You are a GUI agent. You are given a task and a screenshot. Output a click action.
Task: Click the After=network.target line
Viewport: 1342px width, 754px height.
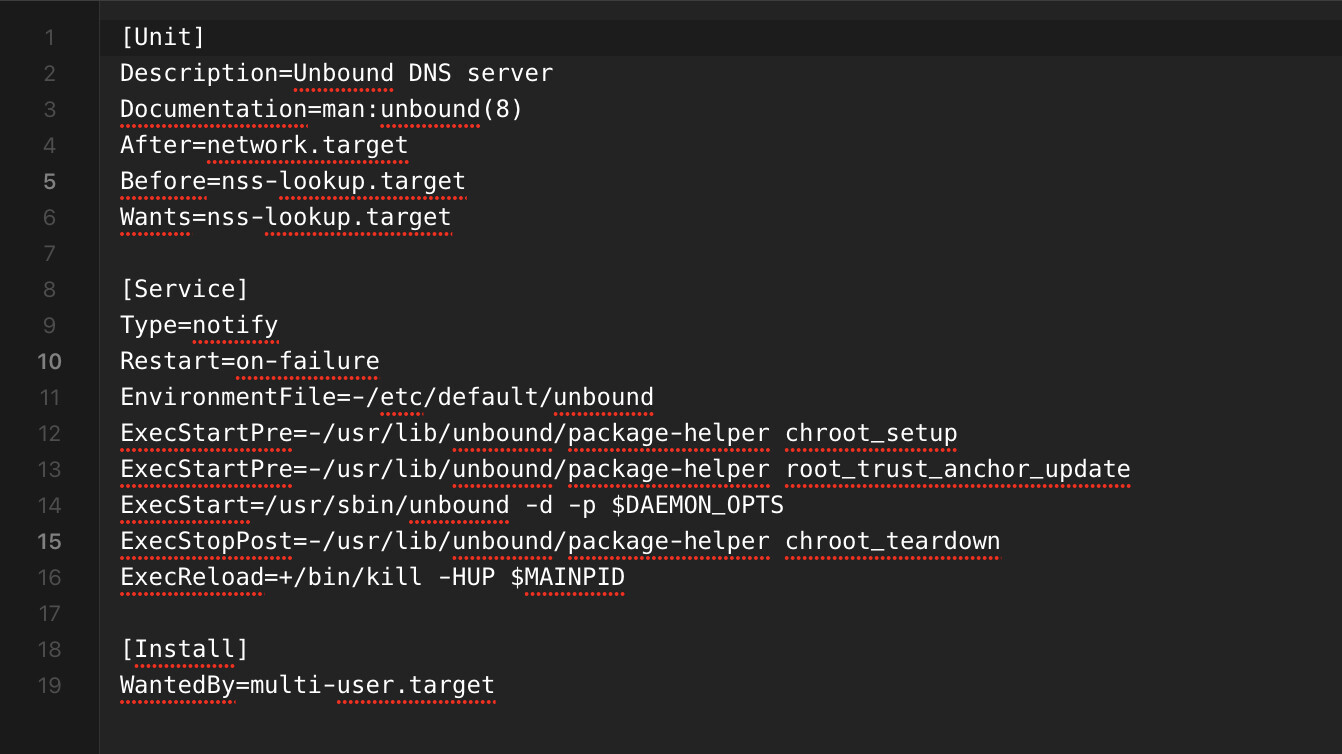pos(264,145)
